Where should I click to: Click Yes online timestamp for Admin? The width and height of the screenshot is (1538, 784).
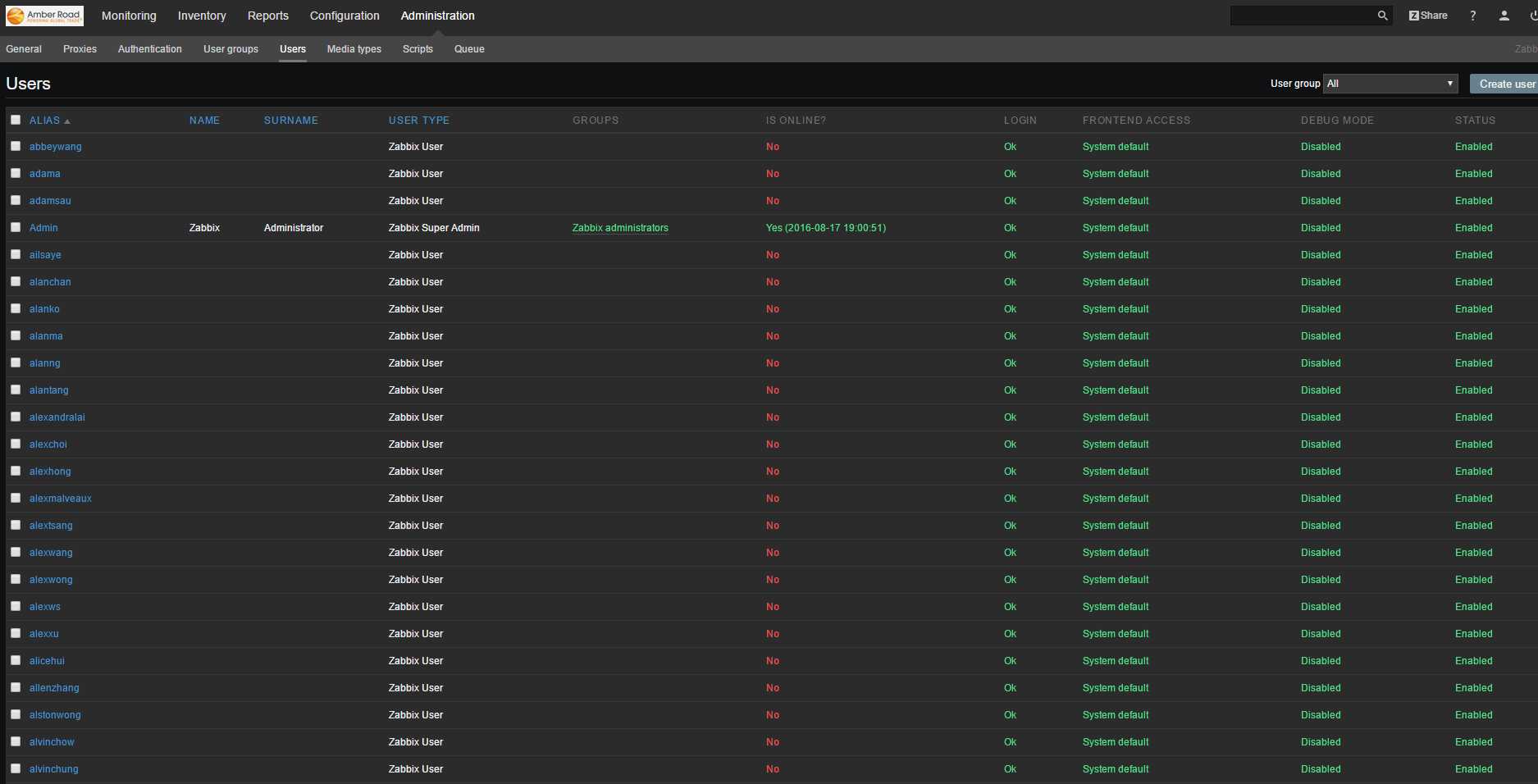(826, 228)
